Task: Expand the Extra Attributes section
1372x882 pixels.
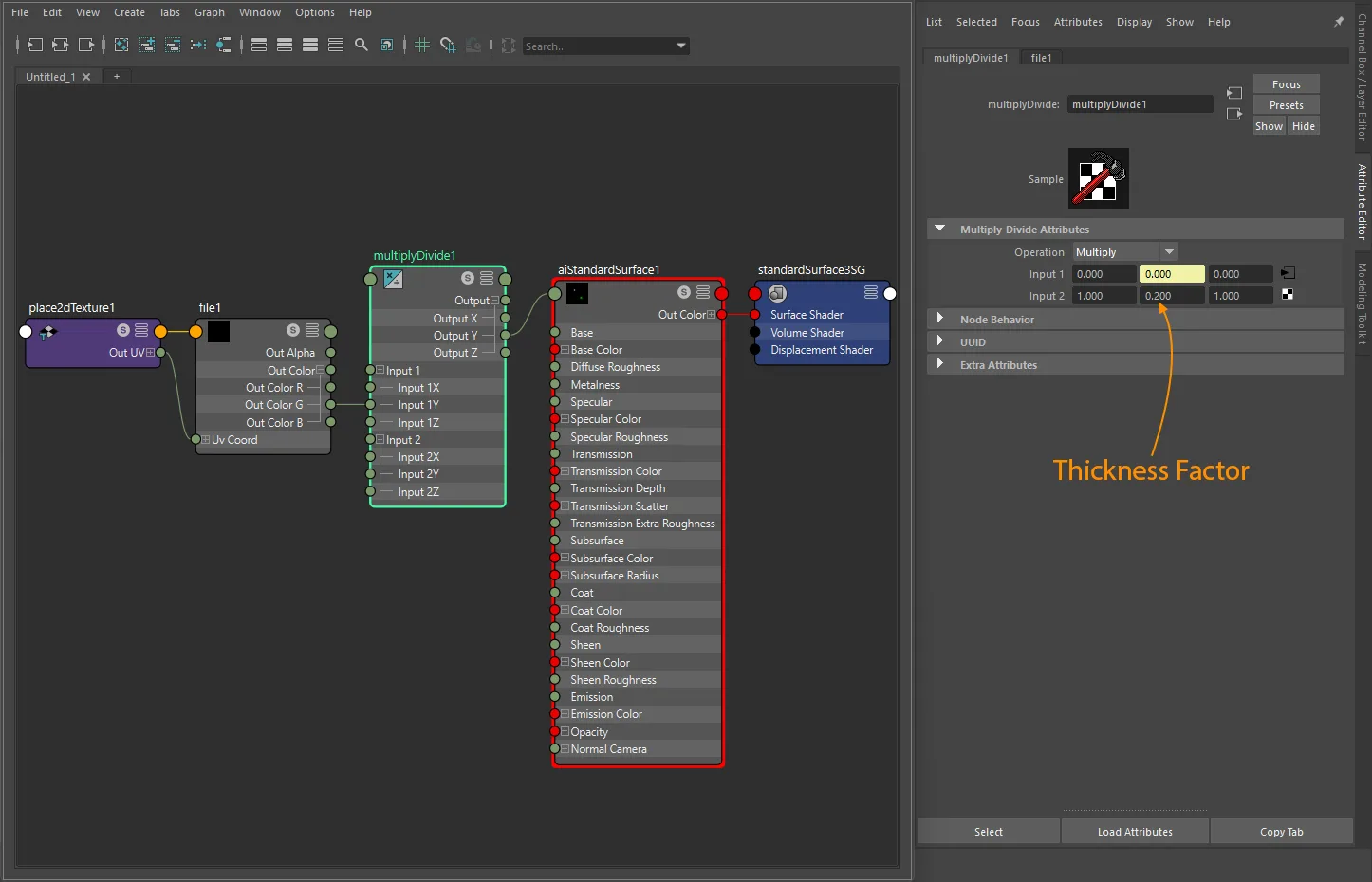Action: point(940,364)
